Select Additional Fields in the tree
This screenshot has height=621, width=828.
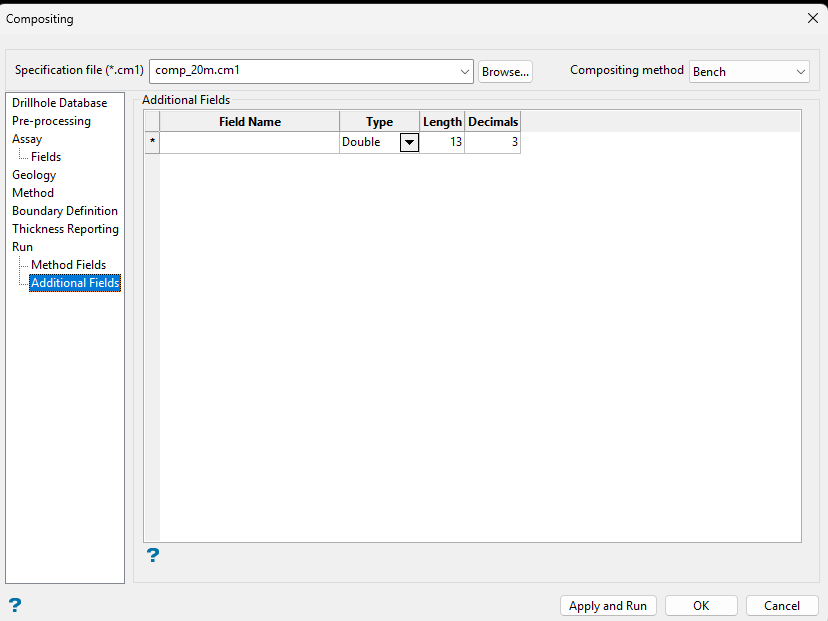tap(75, 283)
